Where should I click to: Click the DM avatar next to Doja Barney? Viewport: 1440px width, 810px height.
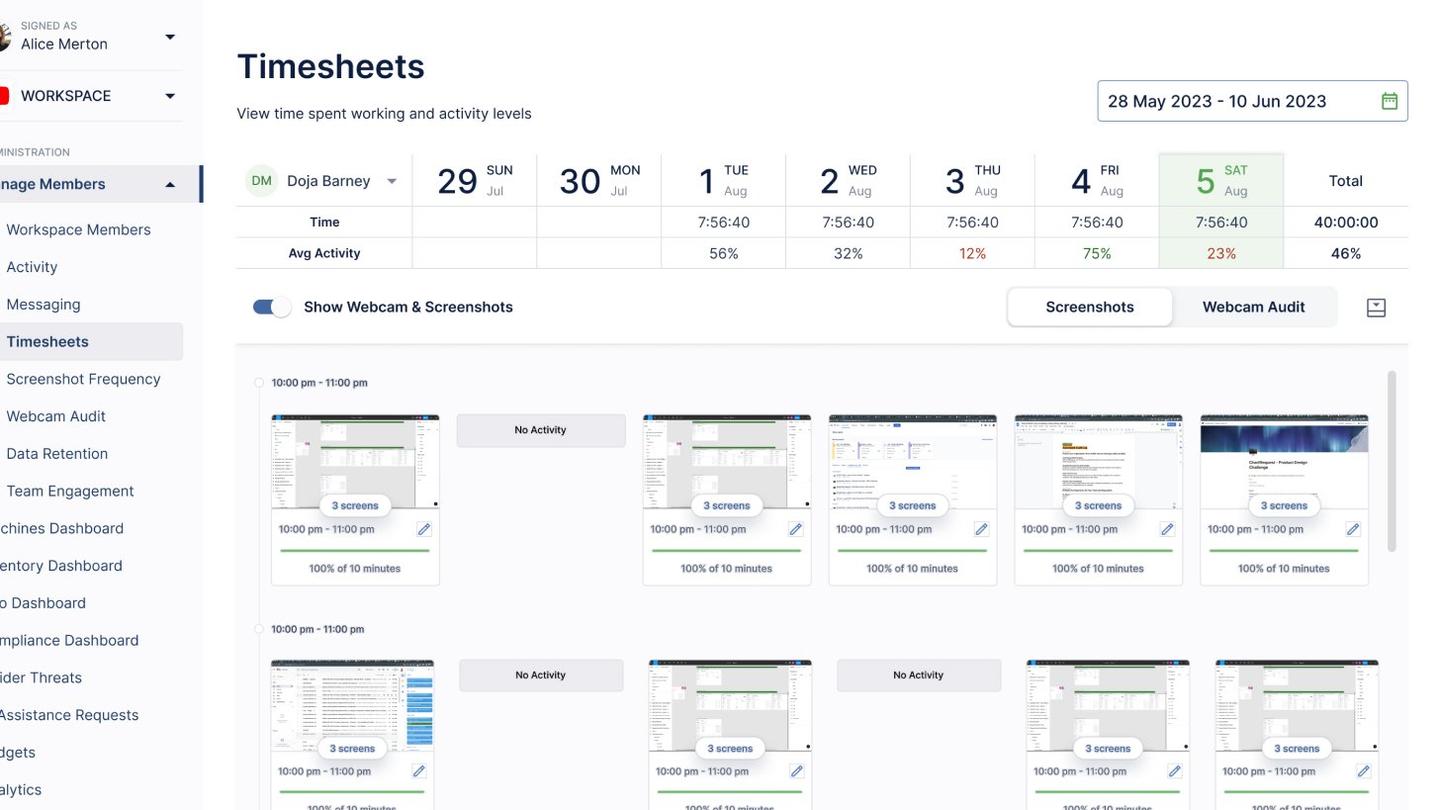pyautogui.click(x=261, y=181)
